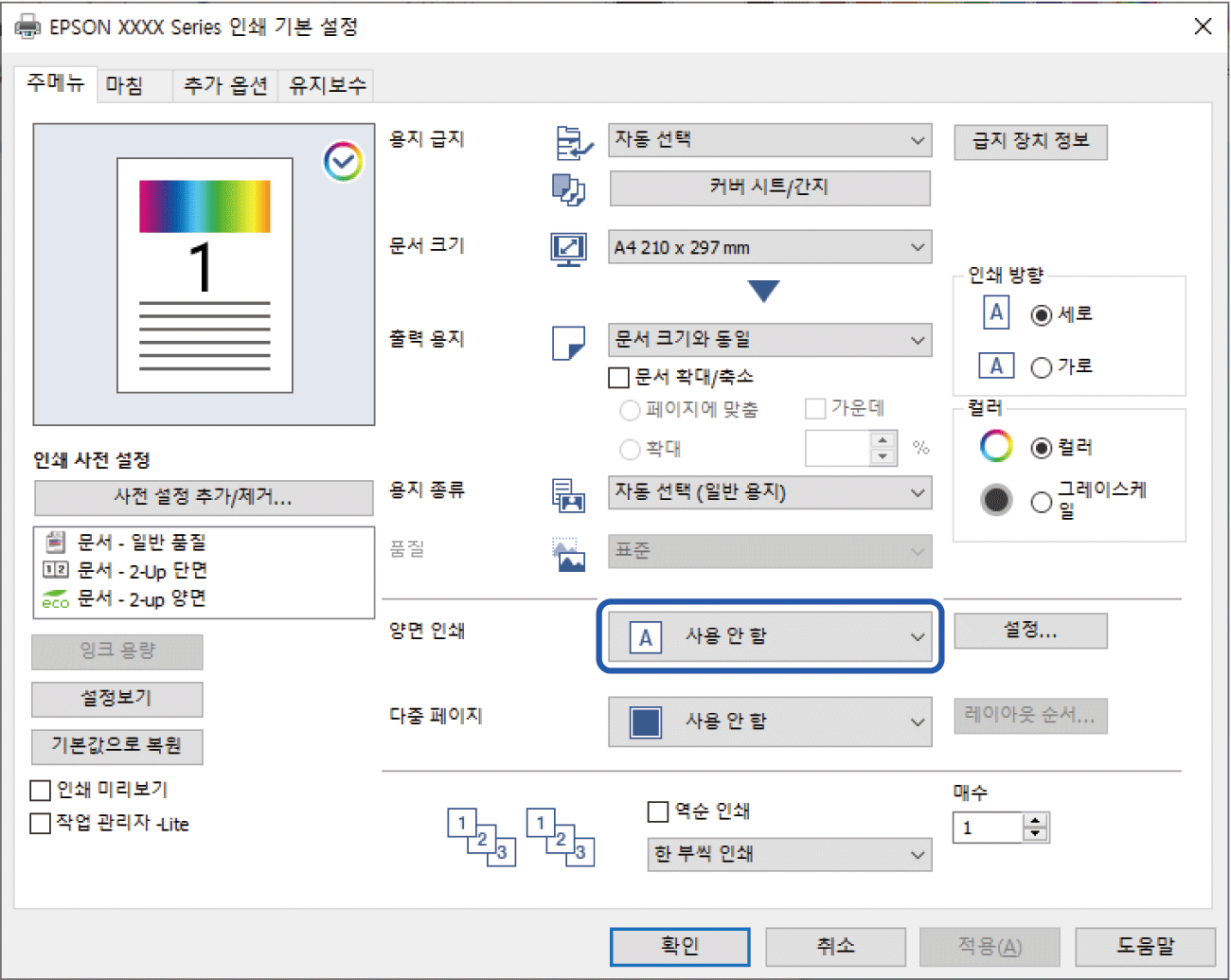Click the output paper icon beside 문서 크기와 동일

tap(568, 342)
